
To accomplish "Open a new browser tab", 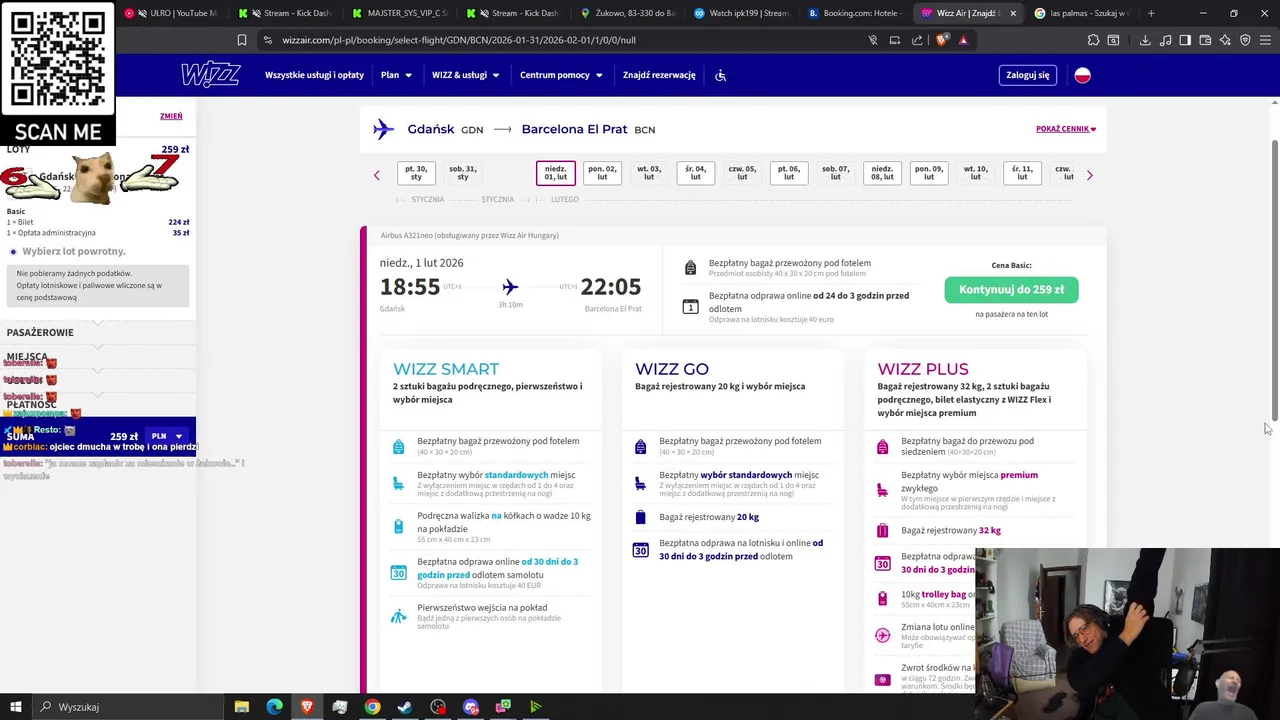I will click(1151, 13).
